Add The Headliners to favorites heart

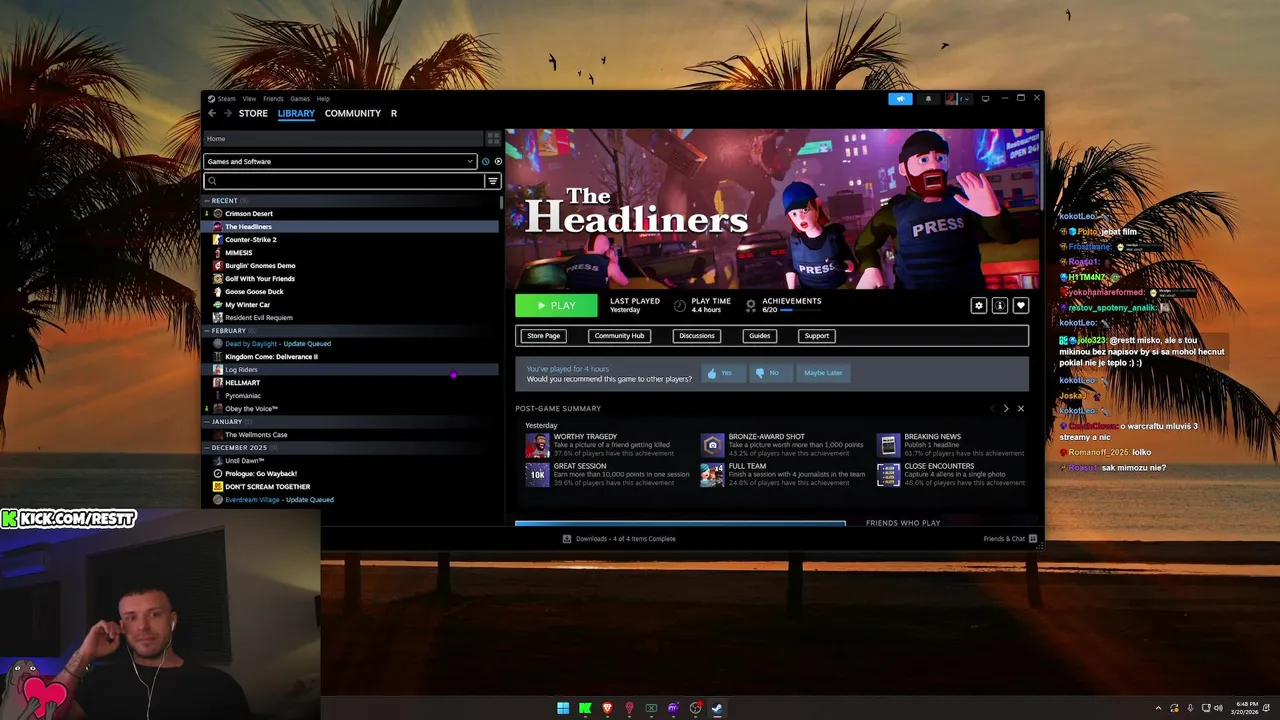pos(1020,305)
